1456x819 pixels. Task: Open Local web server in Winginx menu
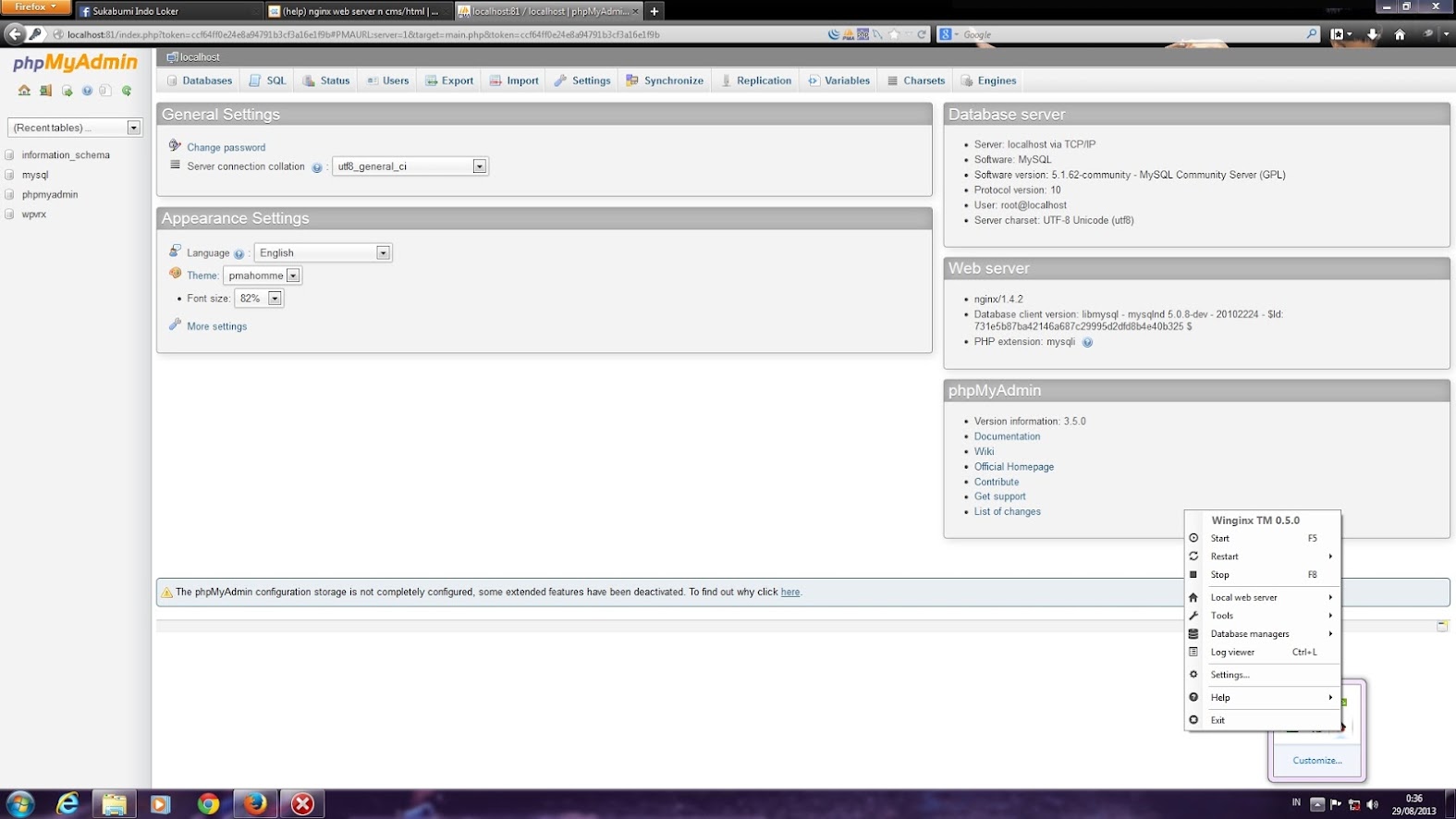click(1262, 597)
